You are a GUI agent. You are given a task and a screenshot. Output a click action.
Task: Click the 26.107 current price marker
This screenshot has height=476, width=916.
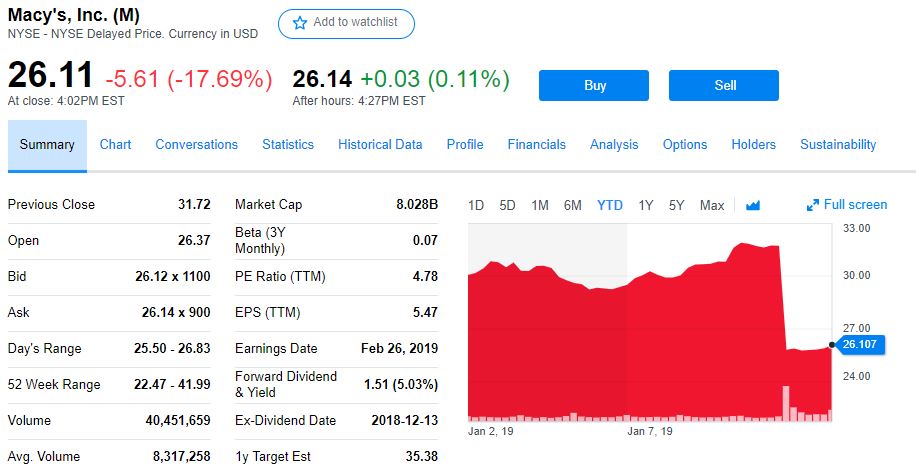tap(860, 344)
